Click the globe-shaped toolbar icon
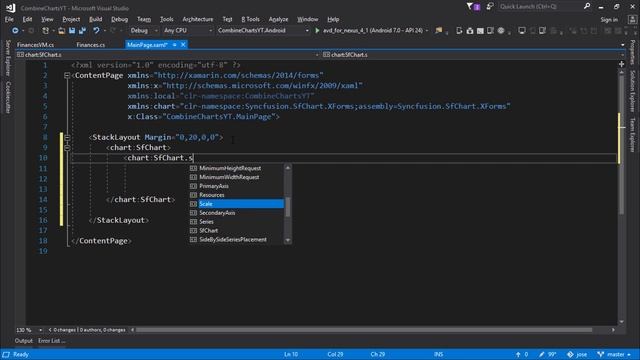This screenshot has height=360, width=640. pos(501,31)
